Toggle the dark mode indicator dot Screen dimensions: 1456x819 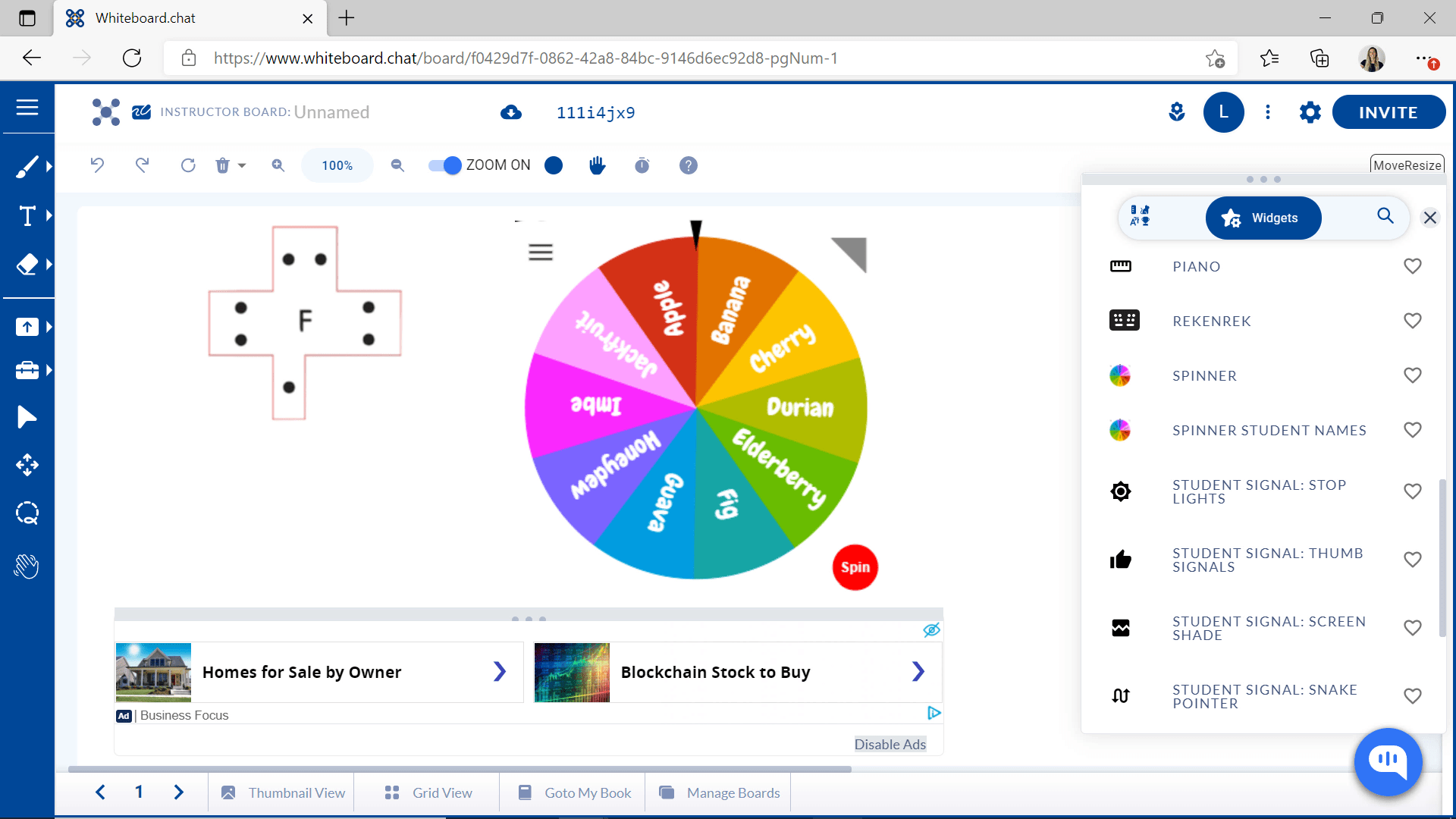[x=554, y=165]
